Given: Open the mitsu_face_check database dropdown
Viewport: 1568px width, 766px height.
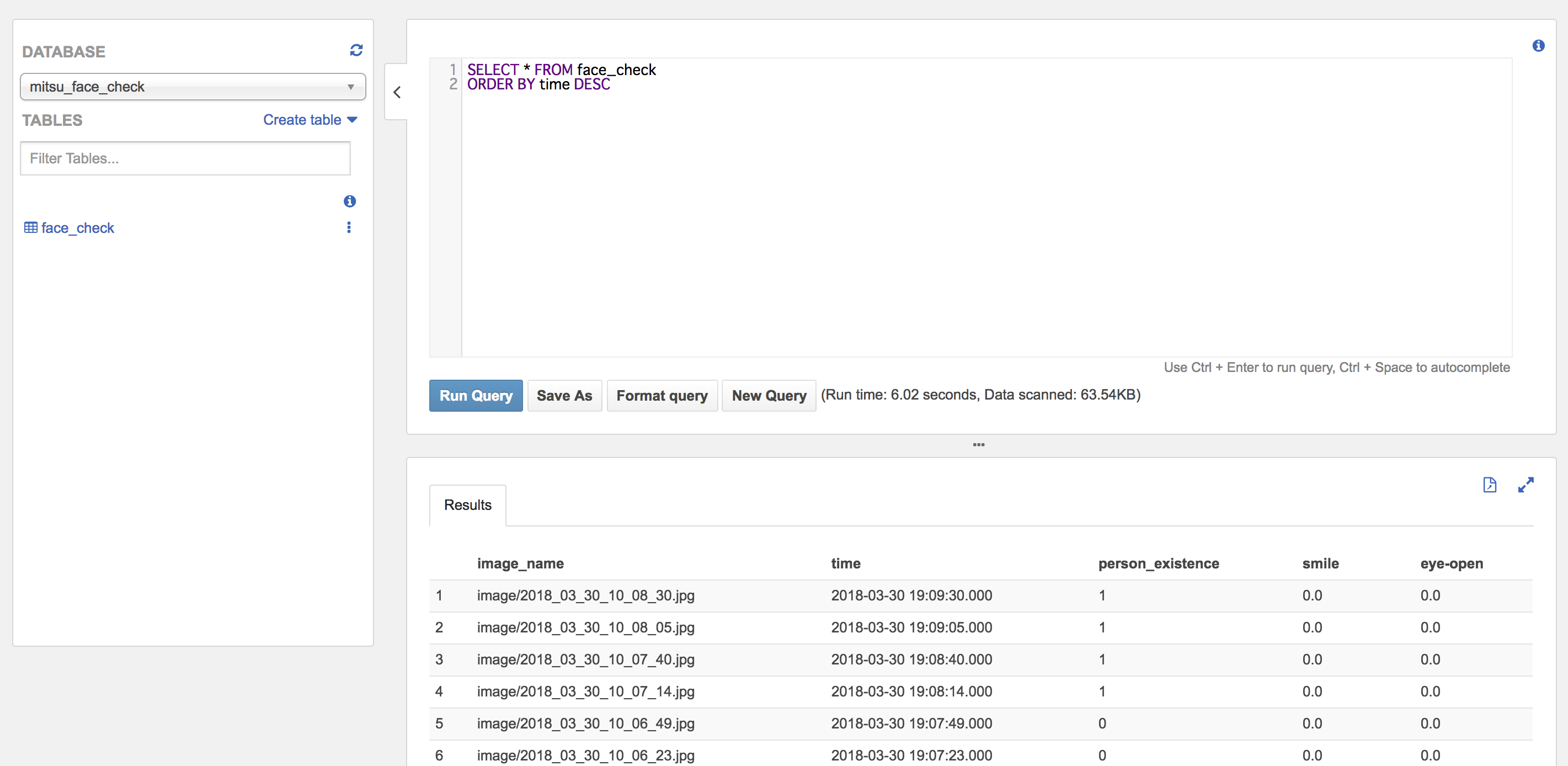Looking at the screenshot, I should click(x=193, y=87).
